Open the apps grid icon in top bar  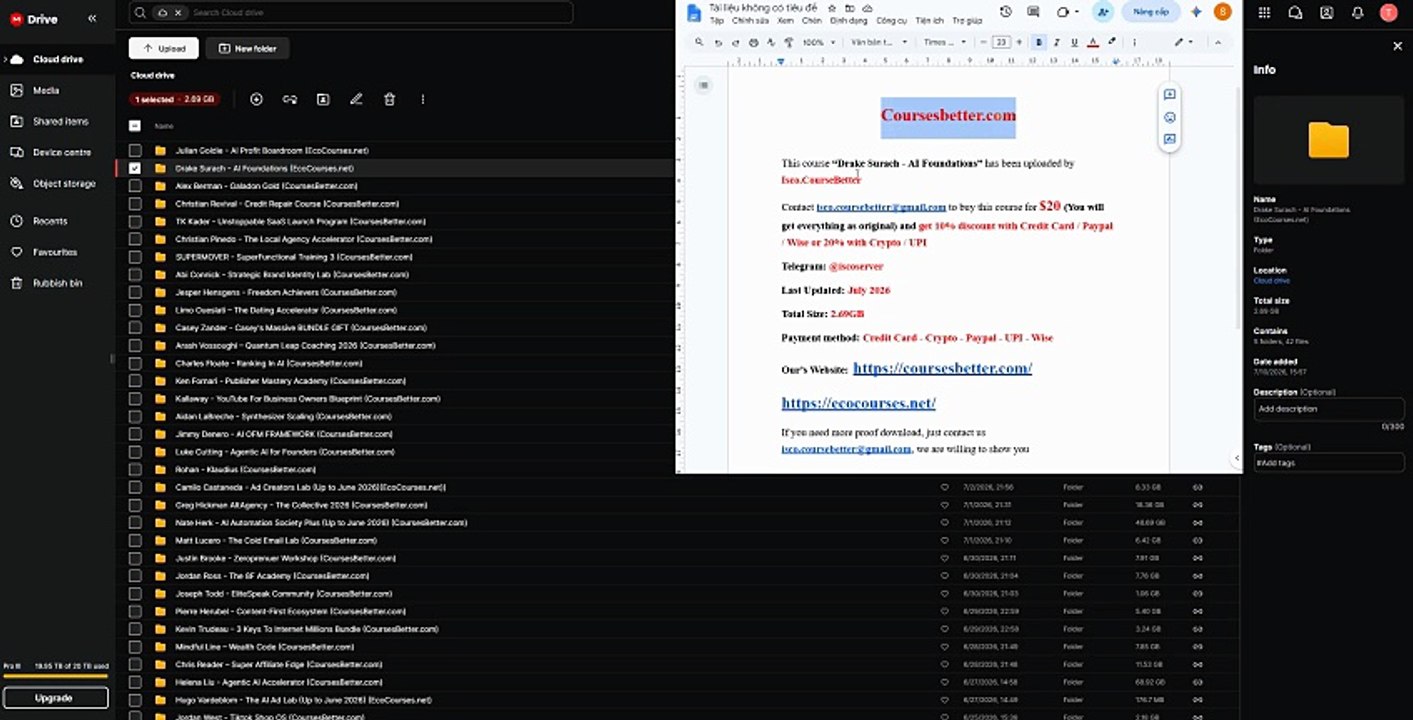coord(1264,13)
